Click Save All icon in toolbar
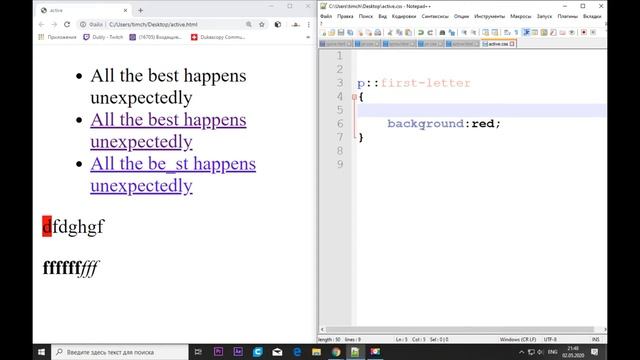640x360 pixels. (x=350, y=32)
